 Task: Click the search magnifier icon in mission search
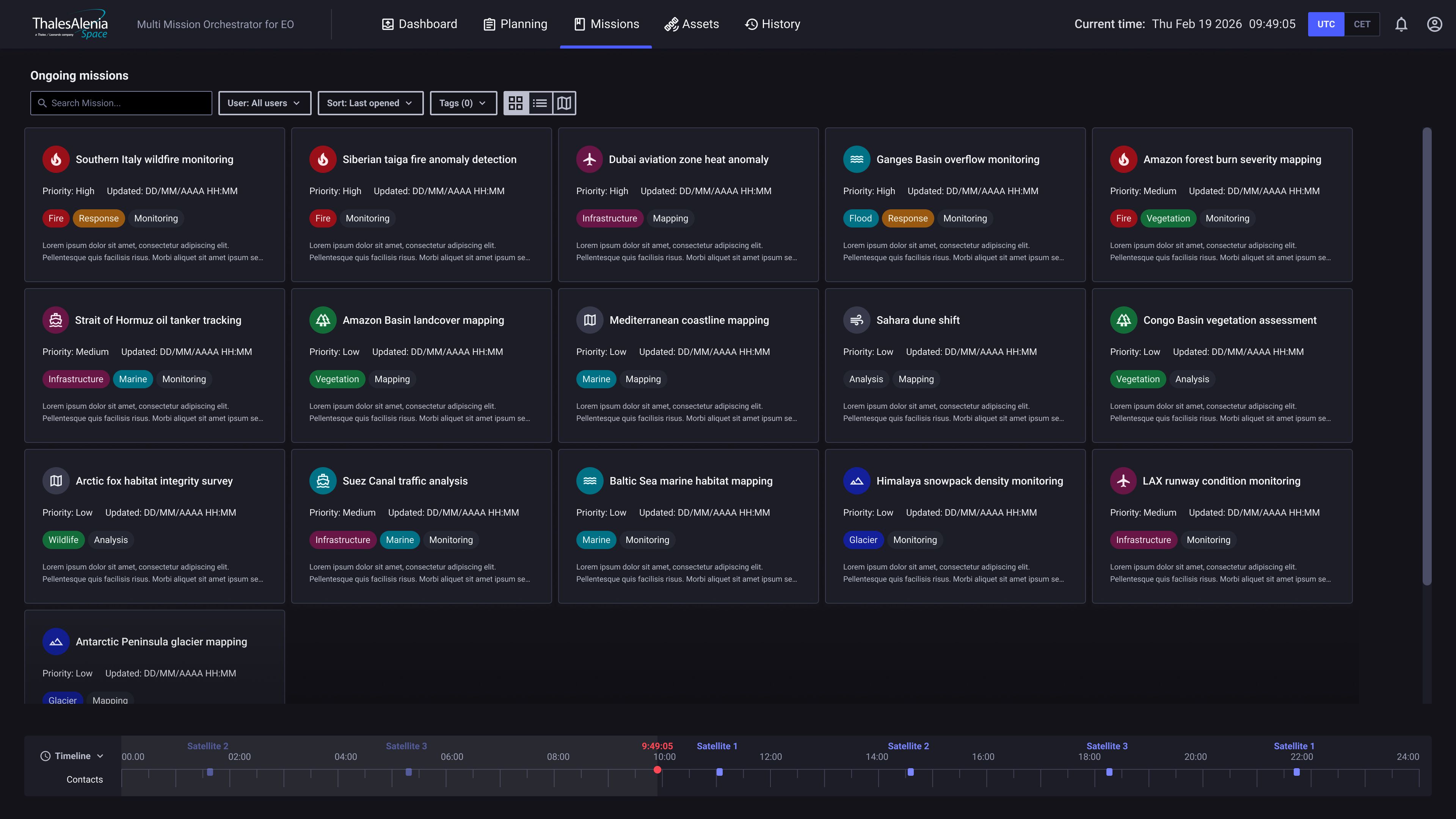pyautogui.click(x=42, y=103)
